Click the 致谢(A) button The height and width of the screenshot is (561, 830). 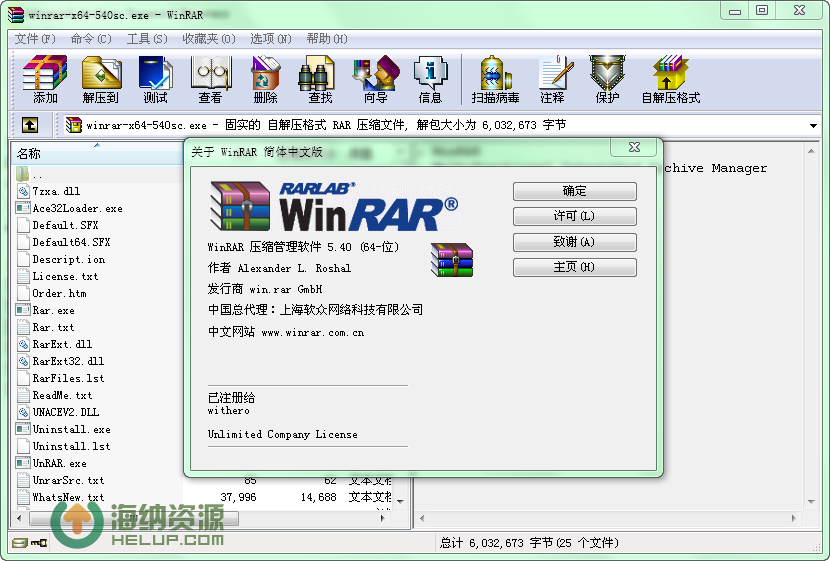(574, 242)
